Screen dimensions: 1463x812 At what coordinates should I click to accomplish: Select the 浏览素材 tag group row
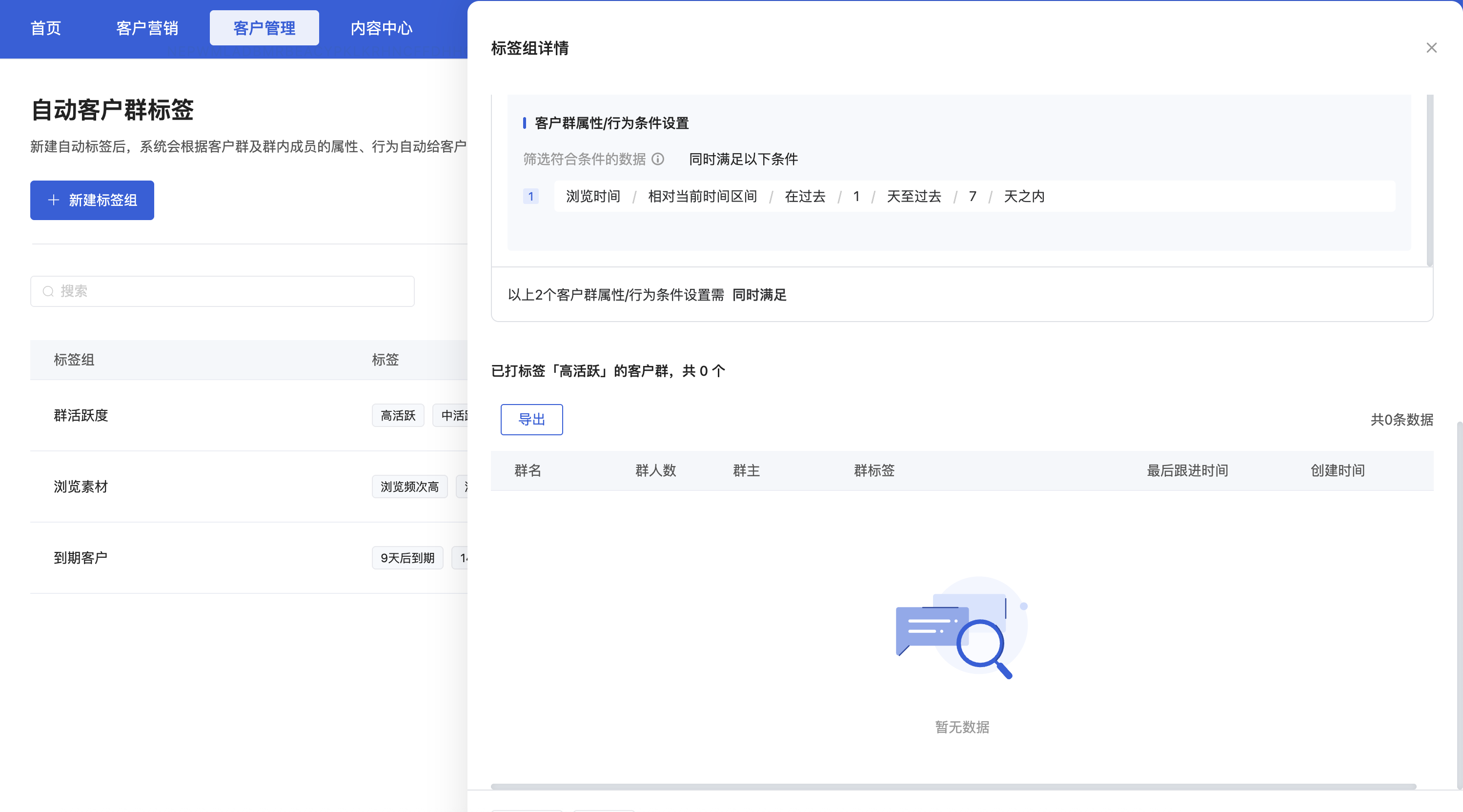[249, 487]
